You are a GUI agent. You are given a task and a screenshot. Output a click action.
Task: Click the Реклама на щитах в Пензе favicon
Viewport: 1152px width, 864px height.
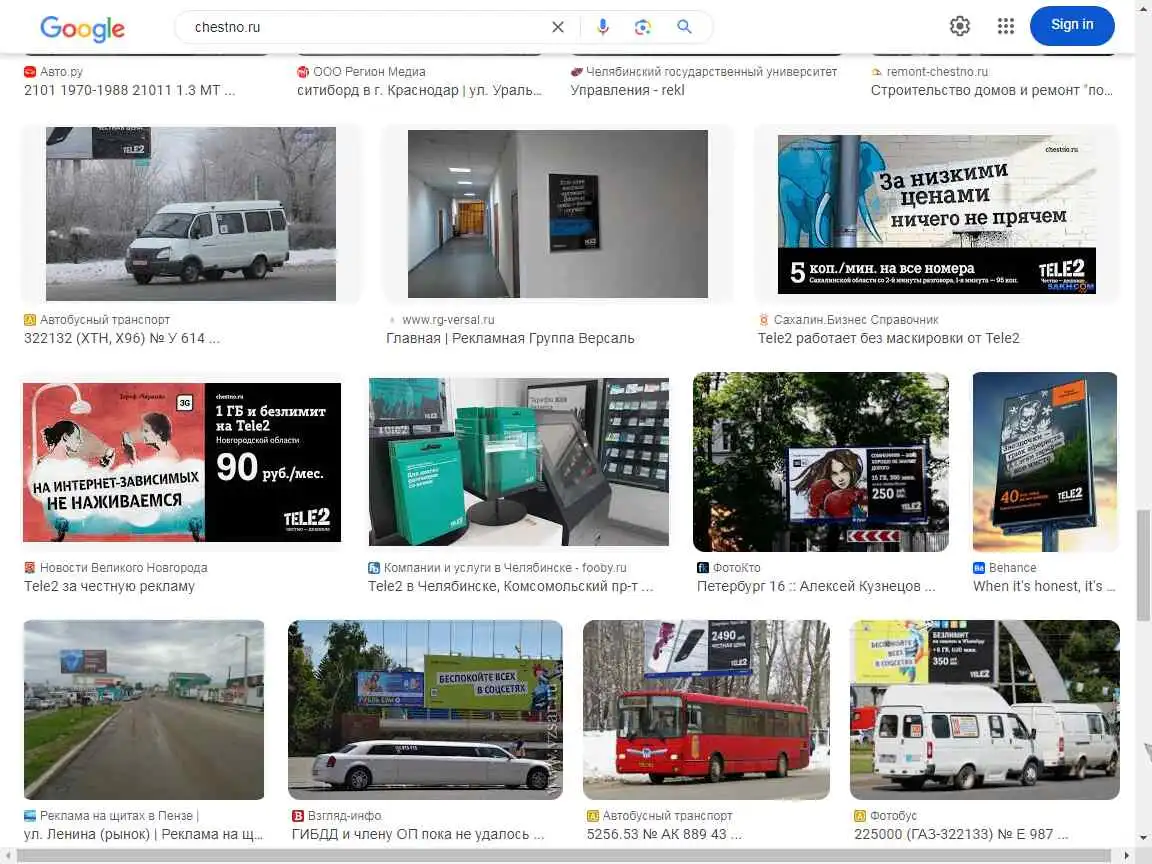click(x=30, y=816)
